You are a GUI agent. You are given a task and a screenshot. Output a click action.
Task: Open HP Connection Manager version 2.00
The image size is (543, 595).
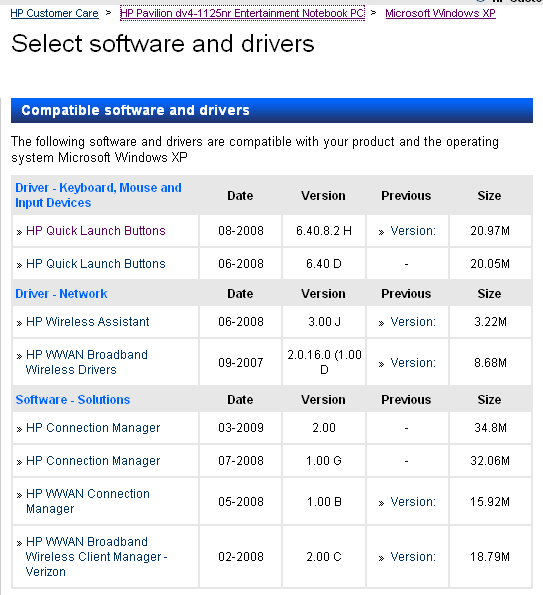pos(93,428)
